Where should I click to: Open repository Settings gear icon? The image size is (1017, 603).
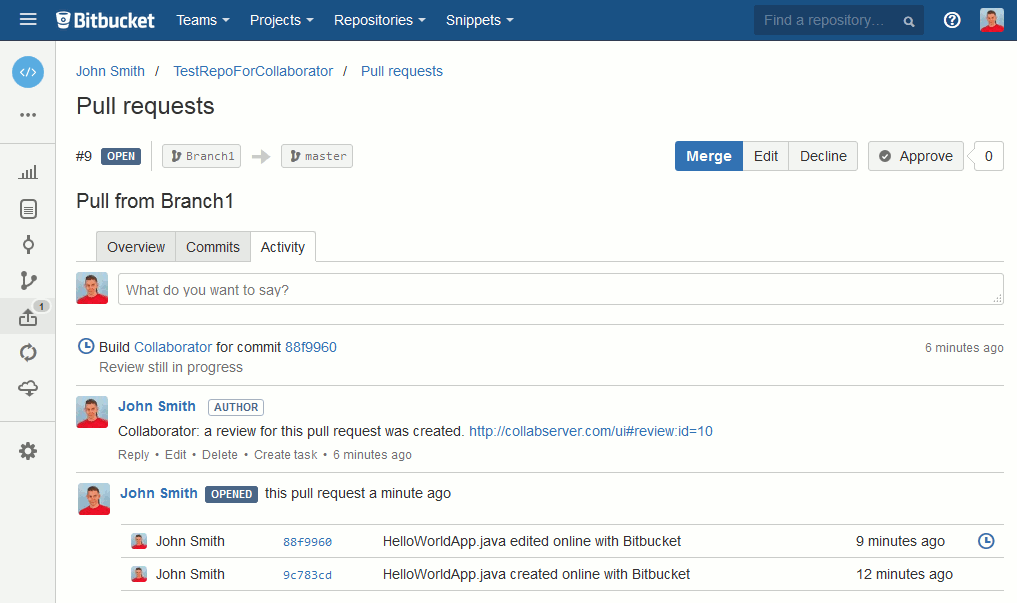click(28, 451)
